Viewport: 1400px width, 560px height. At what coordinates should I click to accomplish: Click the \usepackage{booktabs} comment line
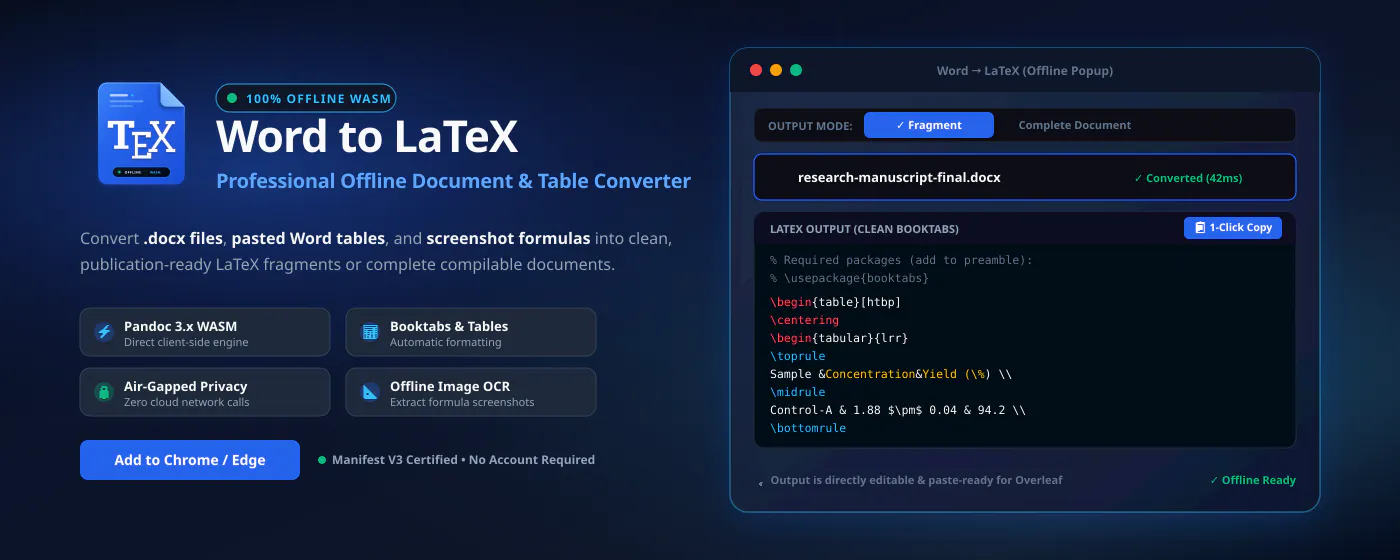click(849, 278)
